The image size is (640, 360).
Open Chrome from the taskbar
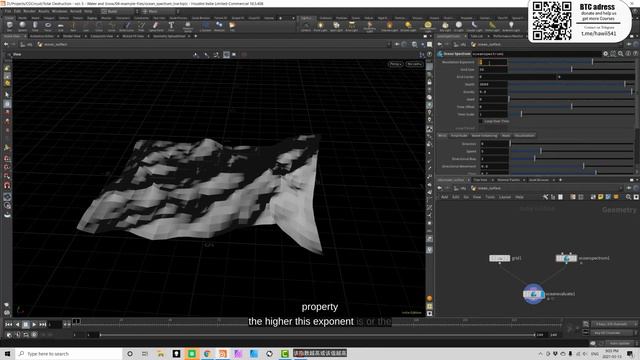pyautogui.click(x=207, y=353)
